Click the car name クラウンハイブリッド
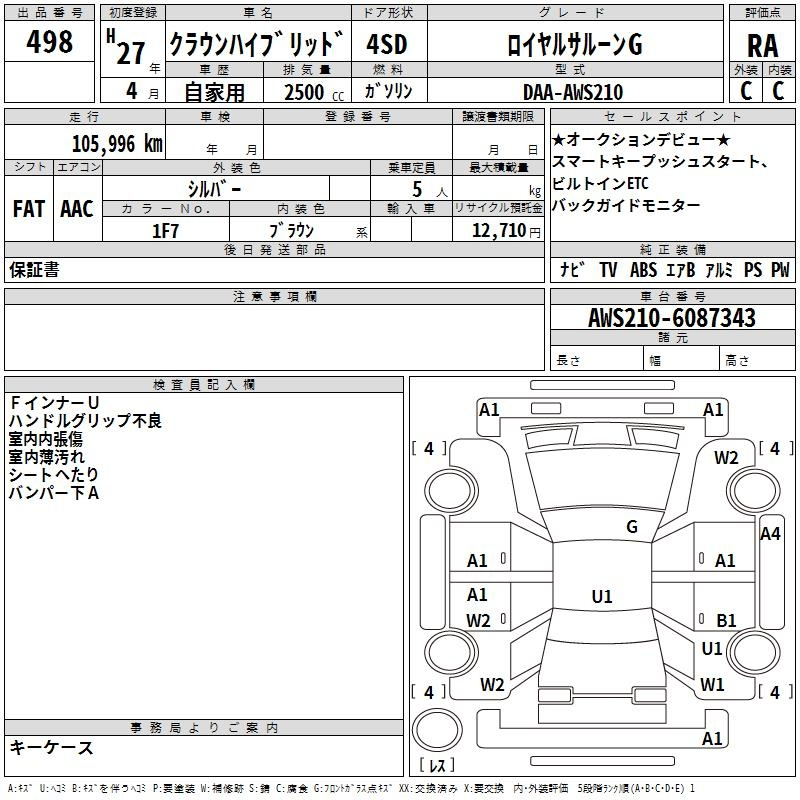The width and height of the screenshot is (800, 800). tap(256, 45)
